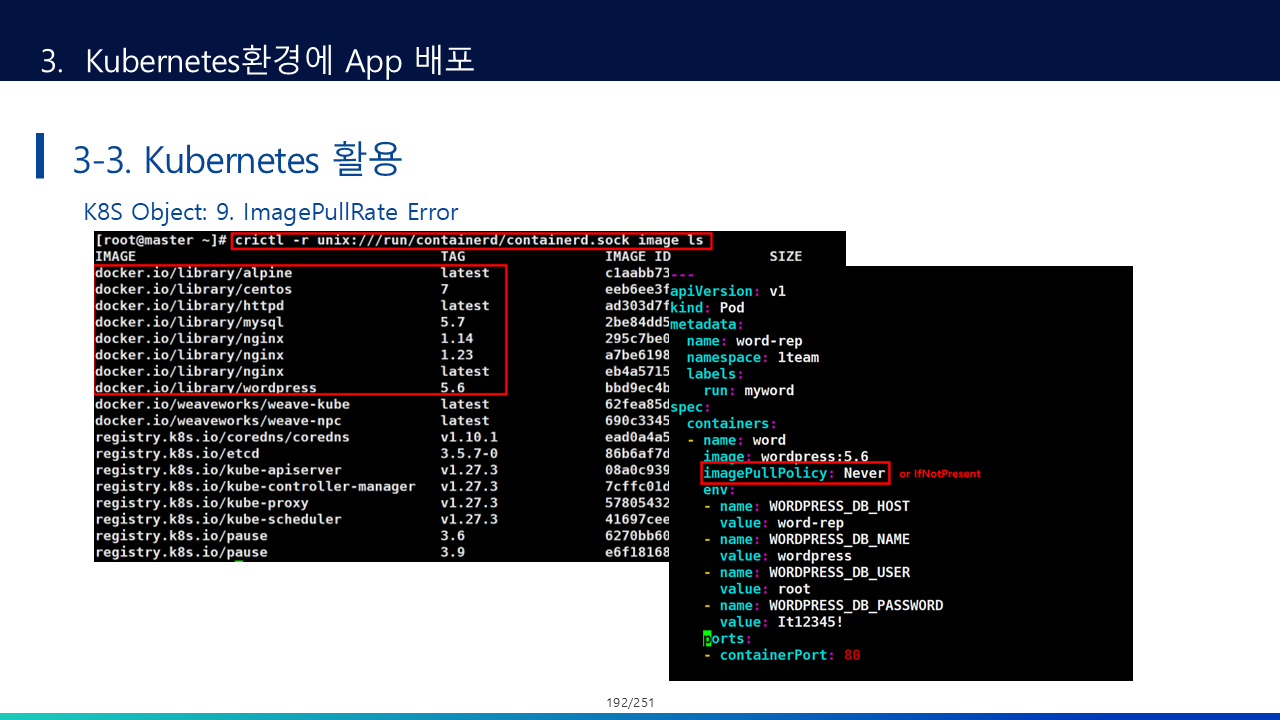Click the pause image tag "3.6"
Image resolution: width=1280 pixels, height=720 pixels.
(x=453, y=536)
